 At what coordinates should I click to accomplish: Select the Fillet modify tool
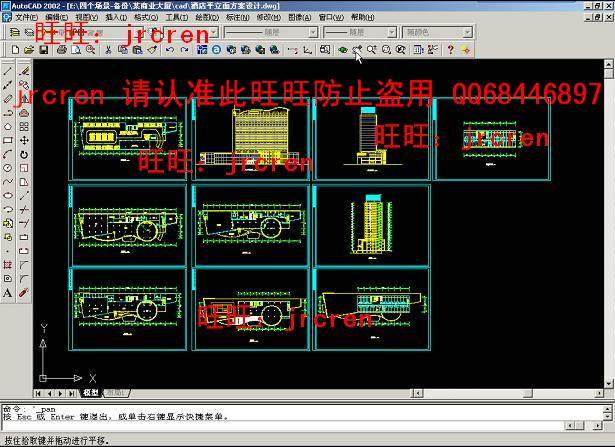coord(24,279)
